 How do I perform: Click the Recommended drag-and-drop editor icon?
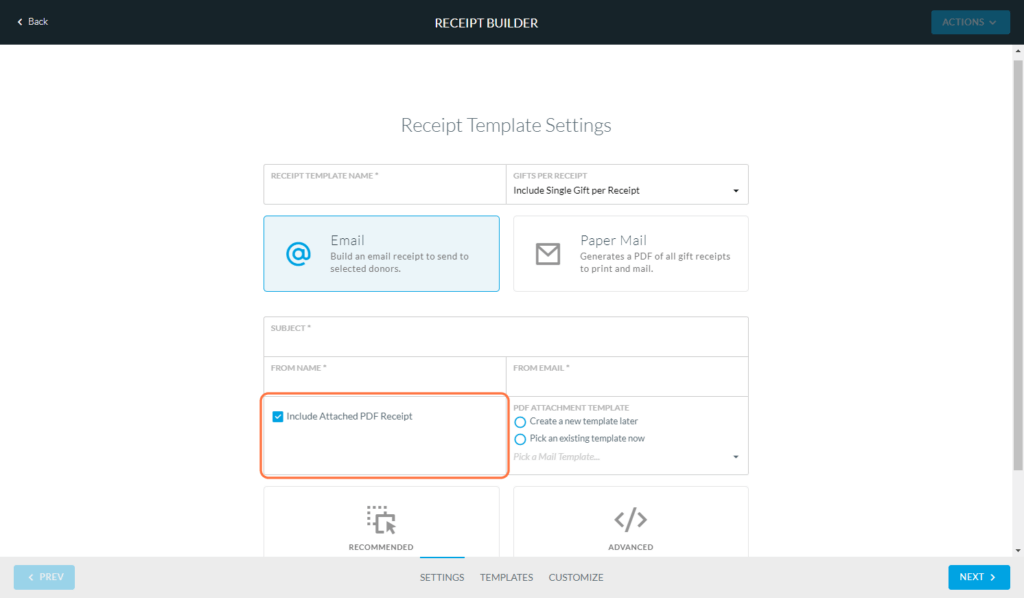pos(381,520)
